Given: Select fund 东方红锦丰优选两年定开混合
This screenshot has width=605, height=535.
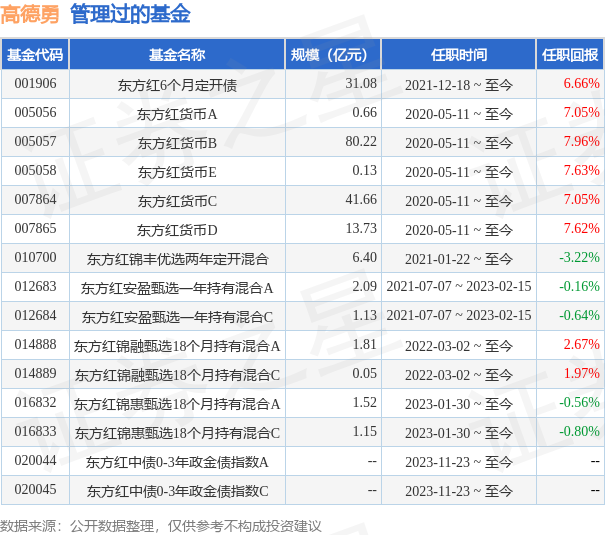Looking at the screenshot, I should (x=177, y=259).
